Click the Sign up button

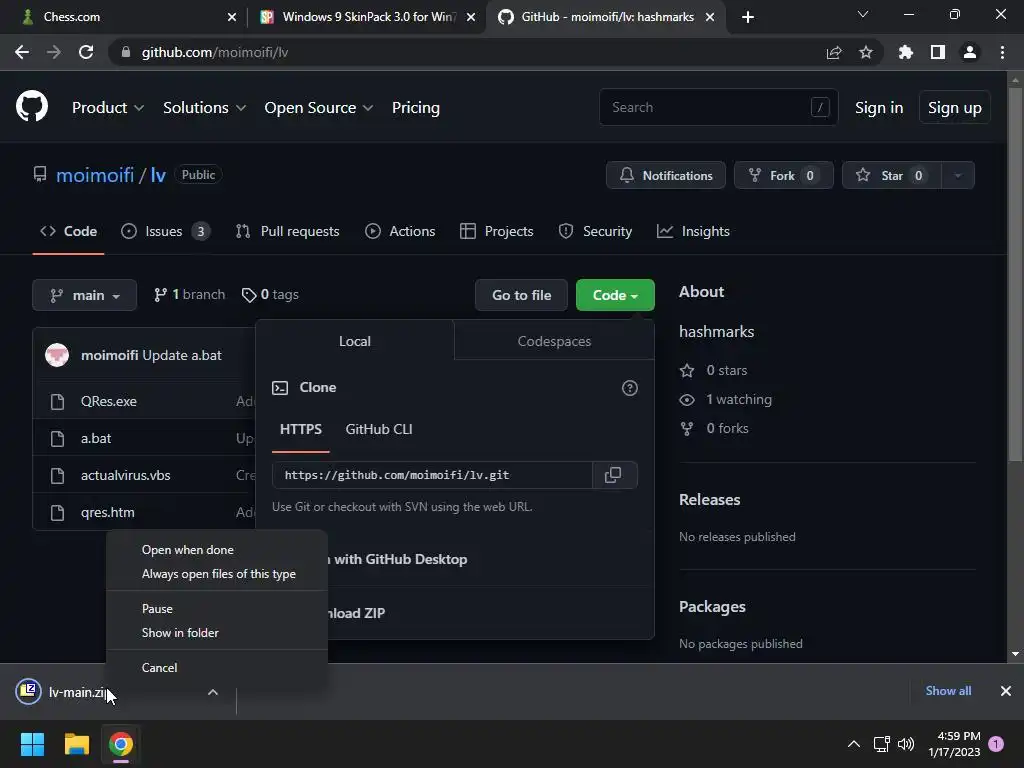(954, 107)
